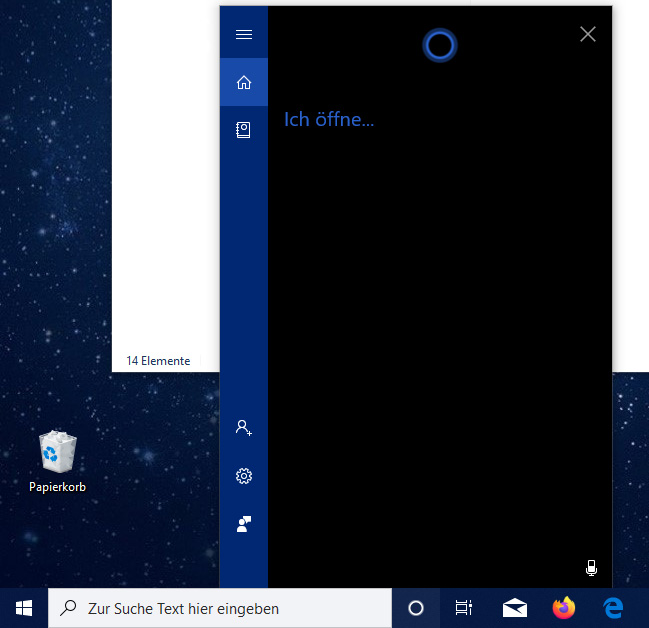Launch the Mail app from taskbar

coord(515,608)
